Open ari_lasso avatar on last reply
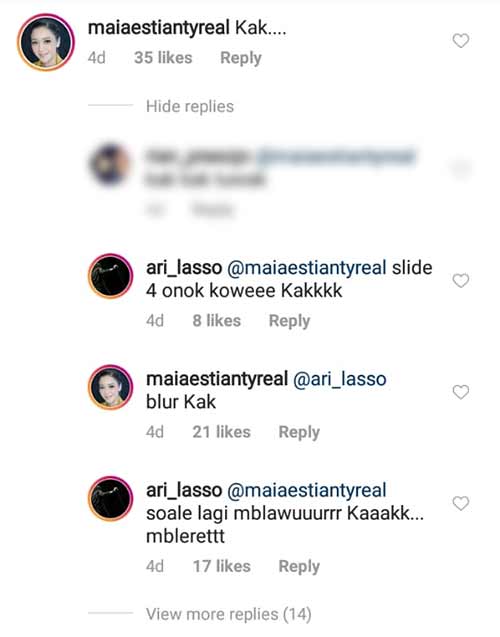 (110, 499)
